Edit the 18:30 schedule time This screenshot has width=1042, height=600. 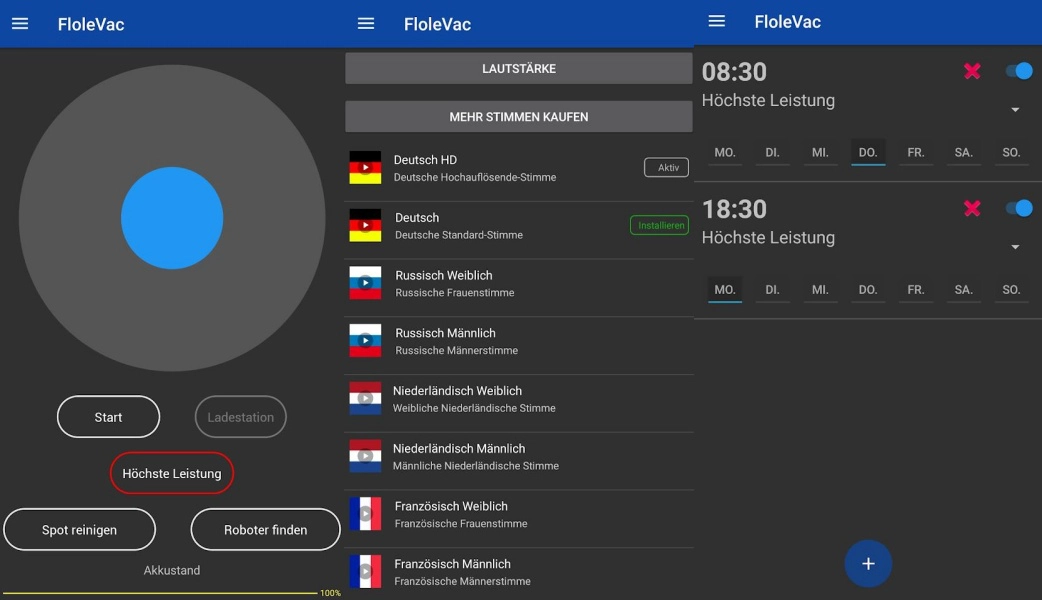[x=734, y=209]
